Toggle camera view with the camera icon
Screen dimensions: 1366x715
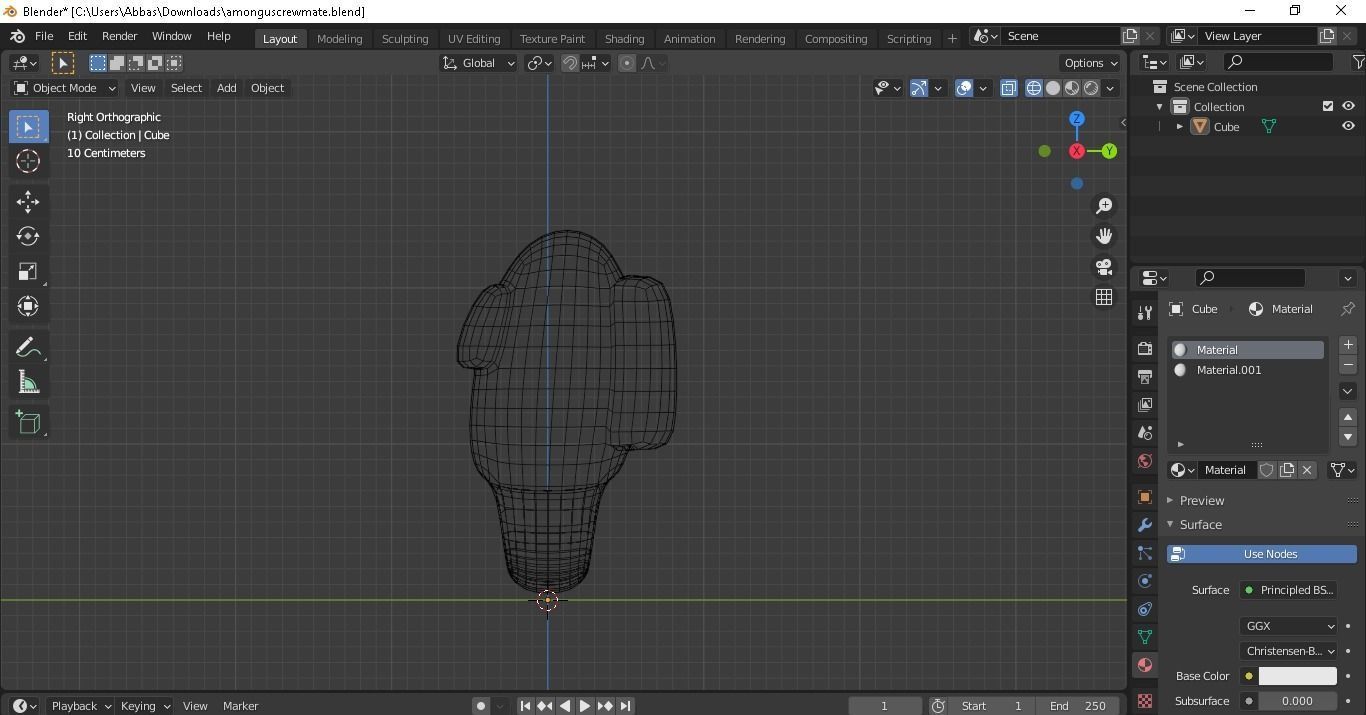tap(1104, 267)
